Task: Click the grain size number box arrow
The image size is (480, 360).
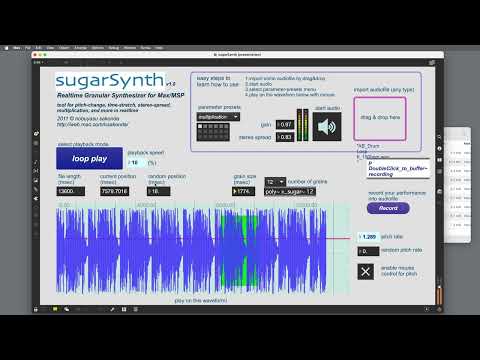Action: coord(235,191)
